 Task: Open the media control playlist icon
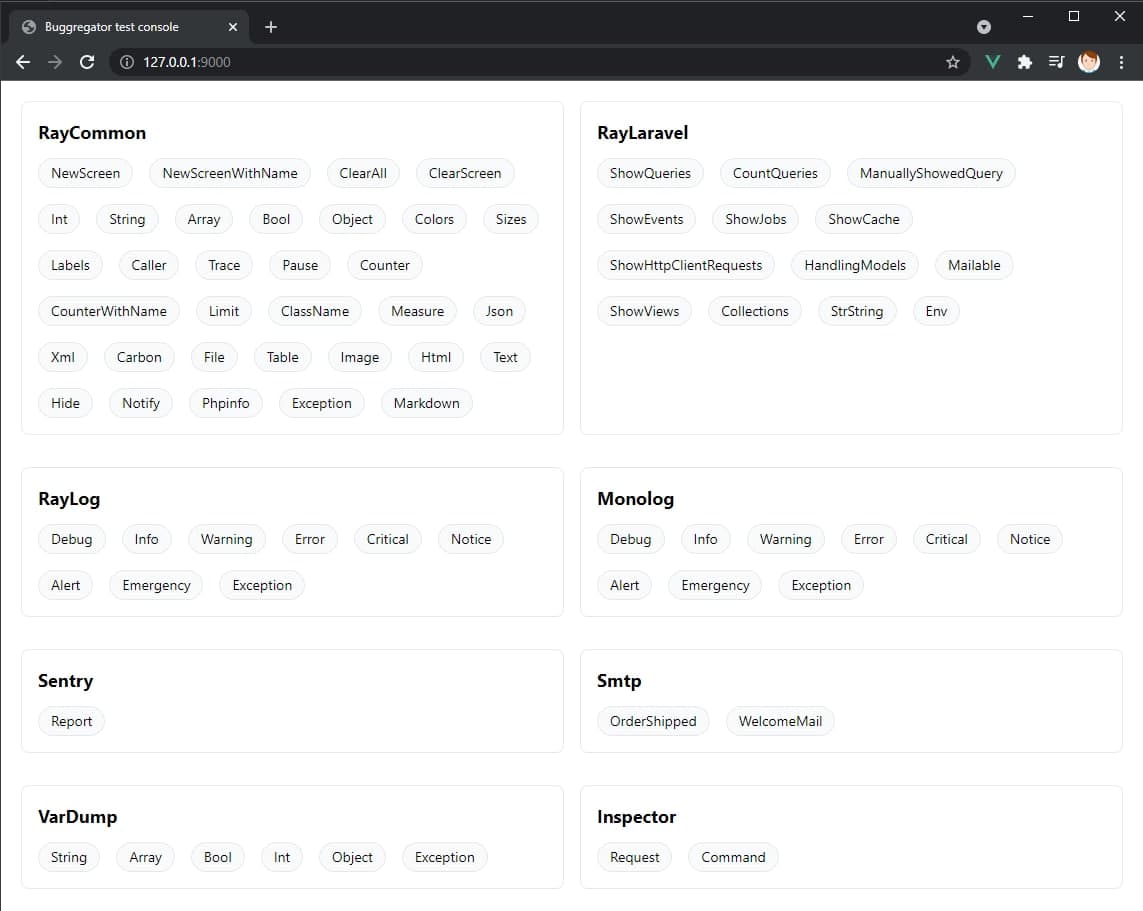[x=1056, y=62]
